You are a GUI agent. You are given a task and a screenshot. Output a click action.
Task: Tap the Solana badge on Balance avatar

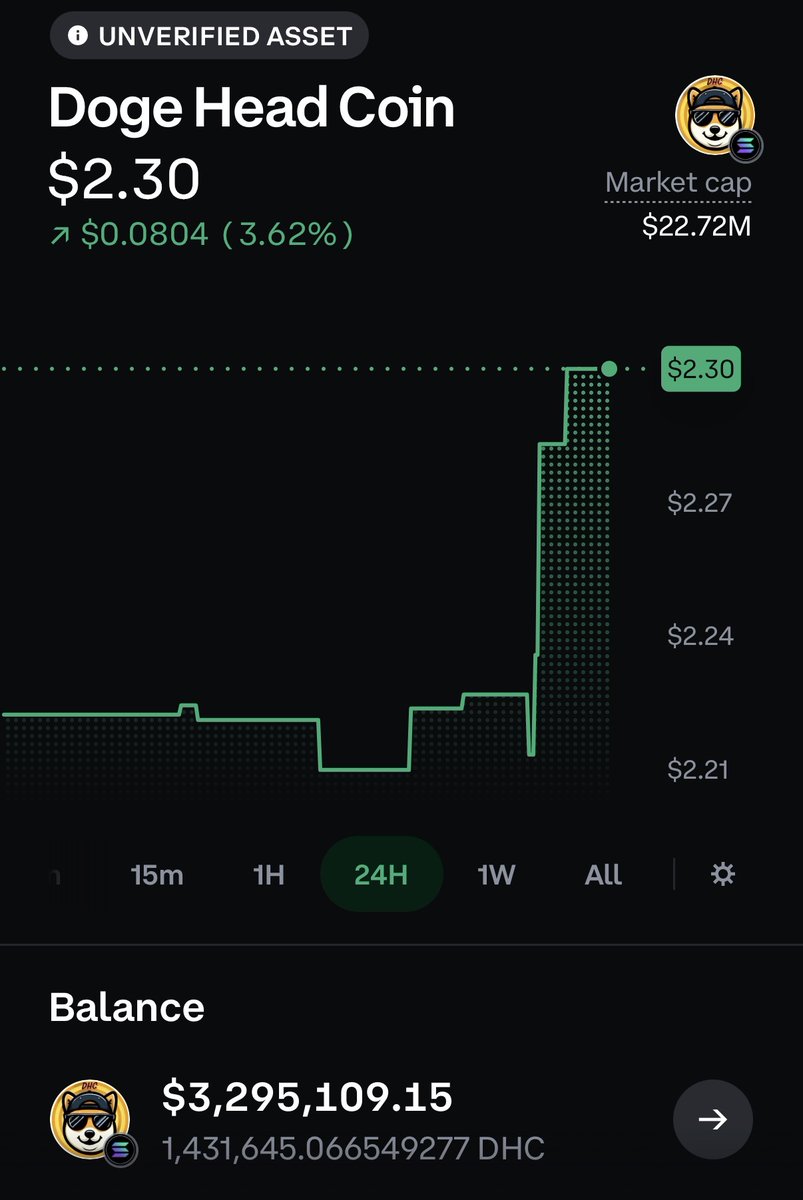pyautogui.click(x=122, y=1149)
